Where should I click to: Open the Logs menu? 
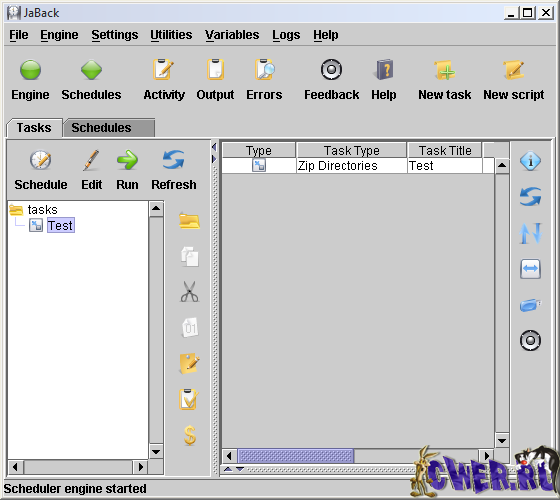click(x=286, y=35)
